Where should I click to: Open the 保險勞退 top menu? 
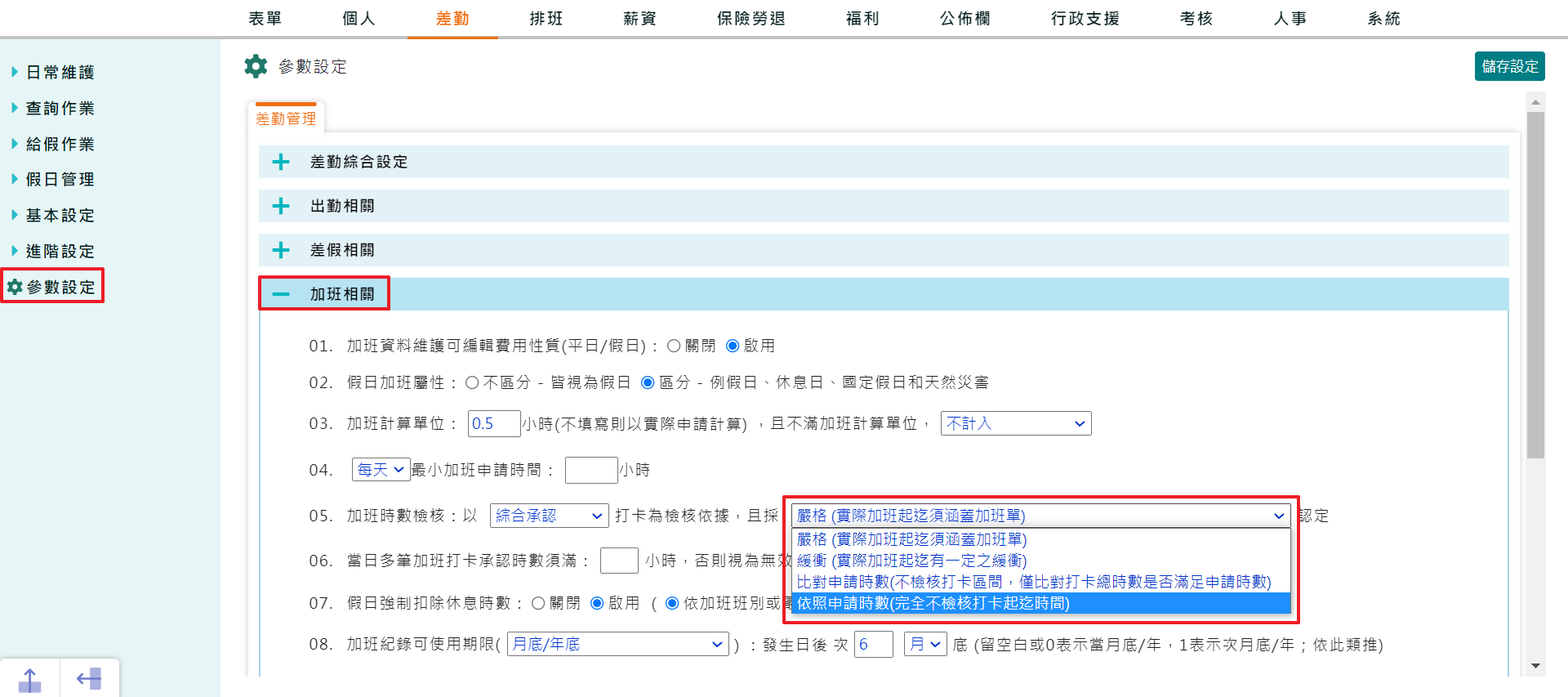[751, 18]
